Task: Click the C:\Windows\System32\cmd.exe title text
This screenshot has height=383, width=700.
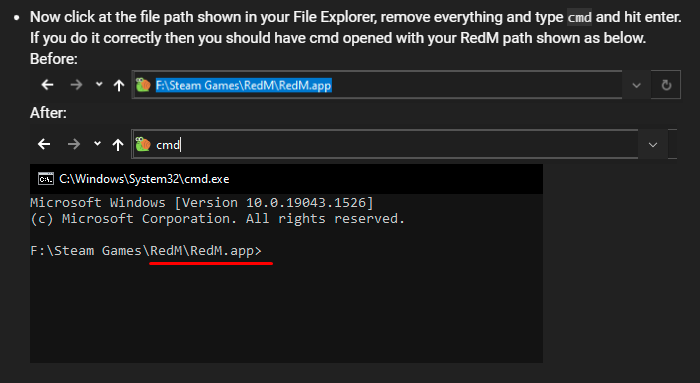Action: click(x=144, y=179)
